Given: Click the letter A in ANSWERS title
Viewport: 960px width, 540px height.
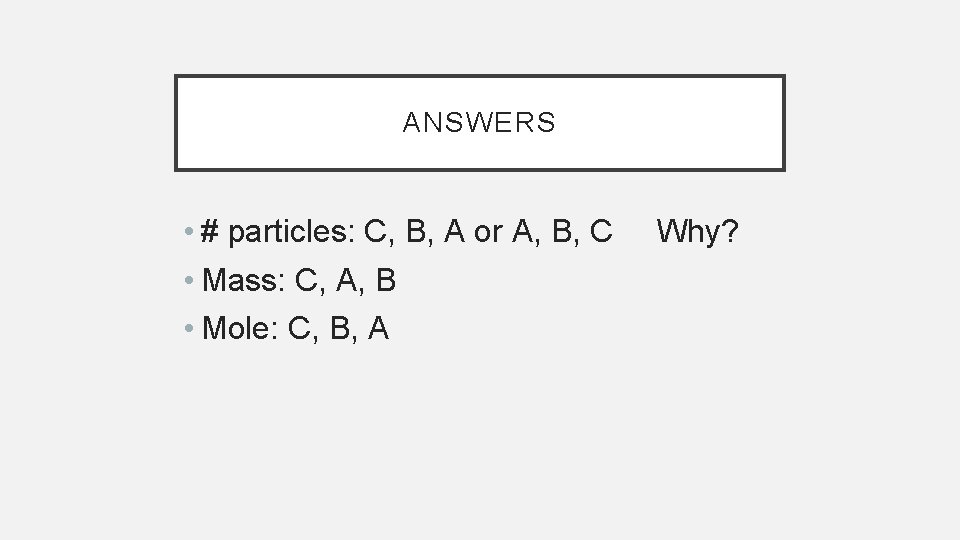Looking at the screenshot, I should tap(411, 123).
